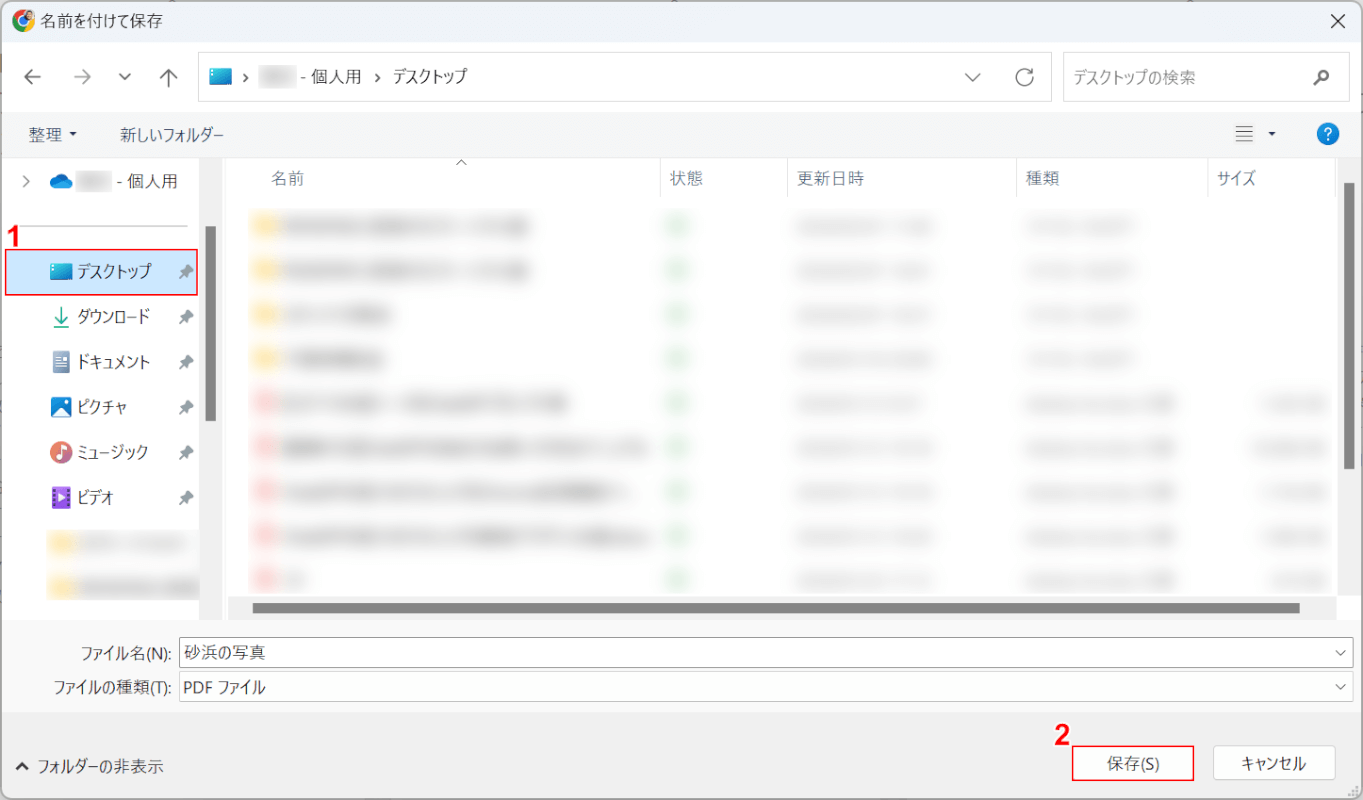Open the recent locations chevron

125,77
